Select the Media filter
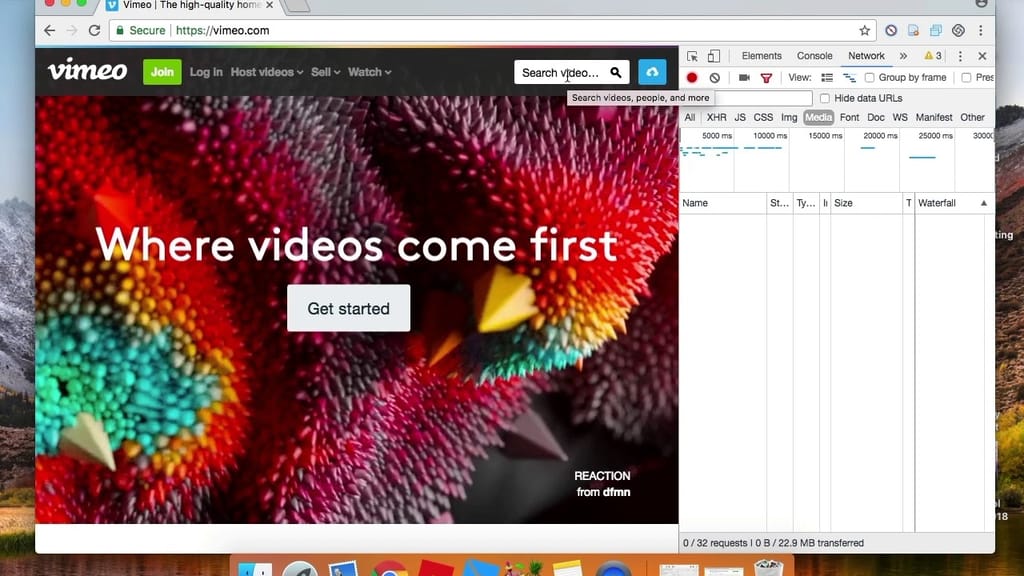Screen dimensions: 1024x576 point(818,118)
